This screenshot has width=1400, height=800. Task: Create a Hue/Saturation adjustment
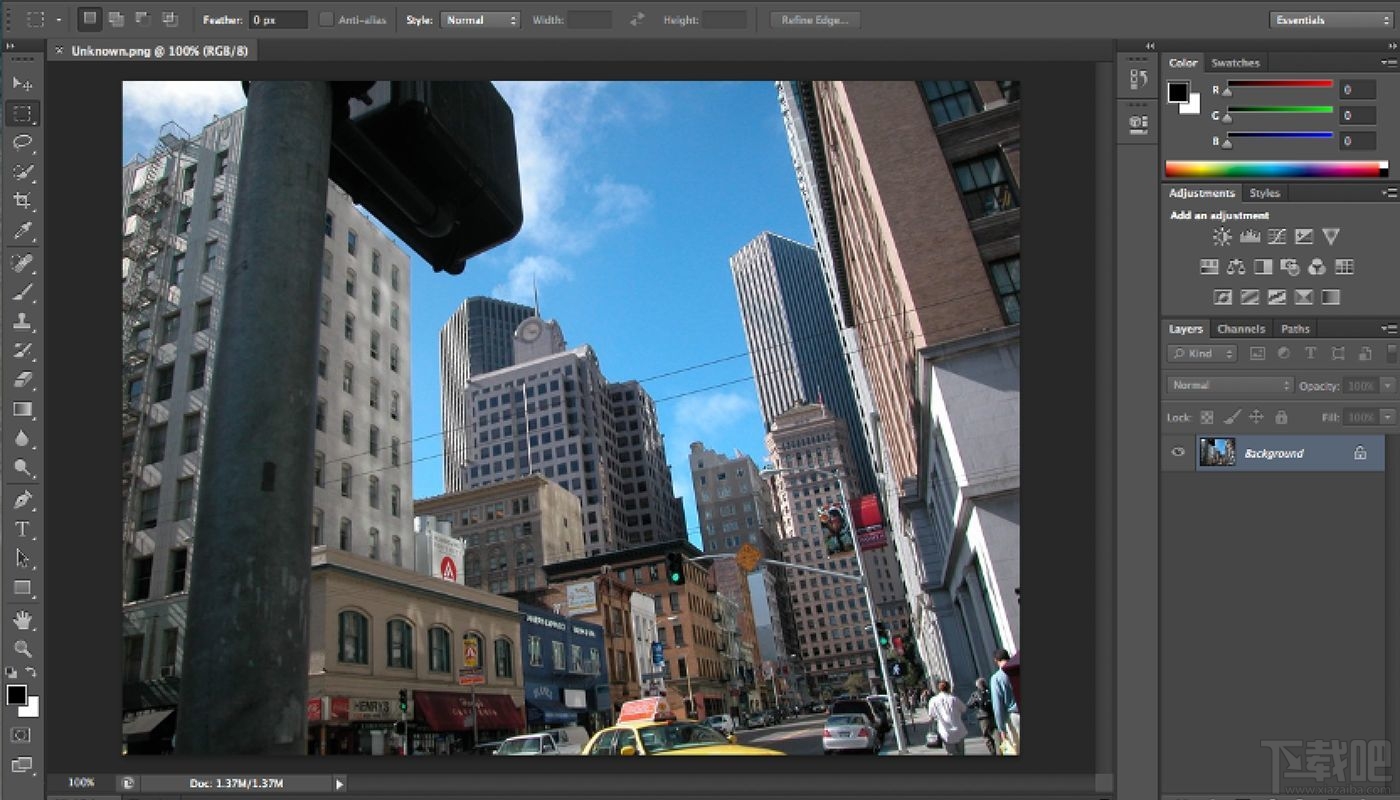[1209, 266]
